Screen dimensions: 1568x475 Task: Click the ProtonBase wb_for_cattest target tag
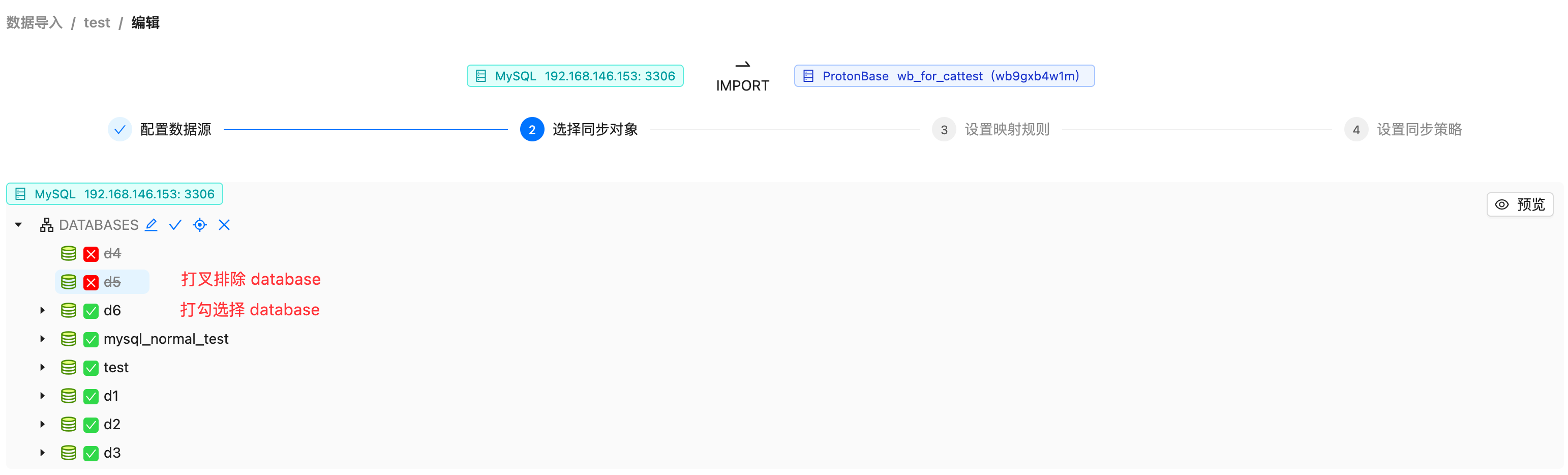(944, 75)
